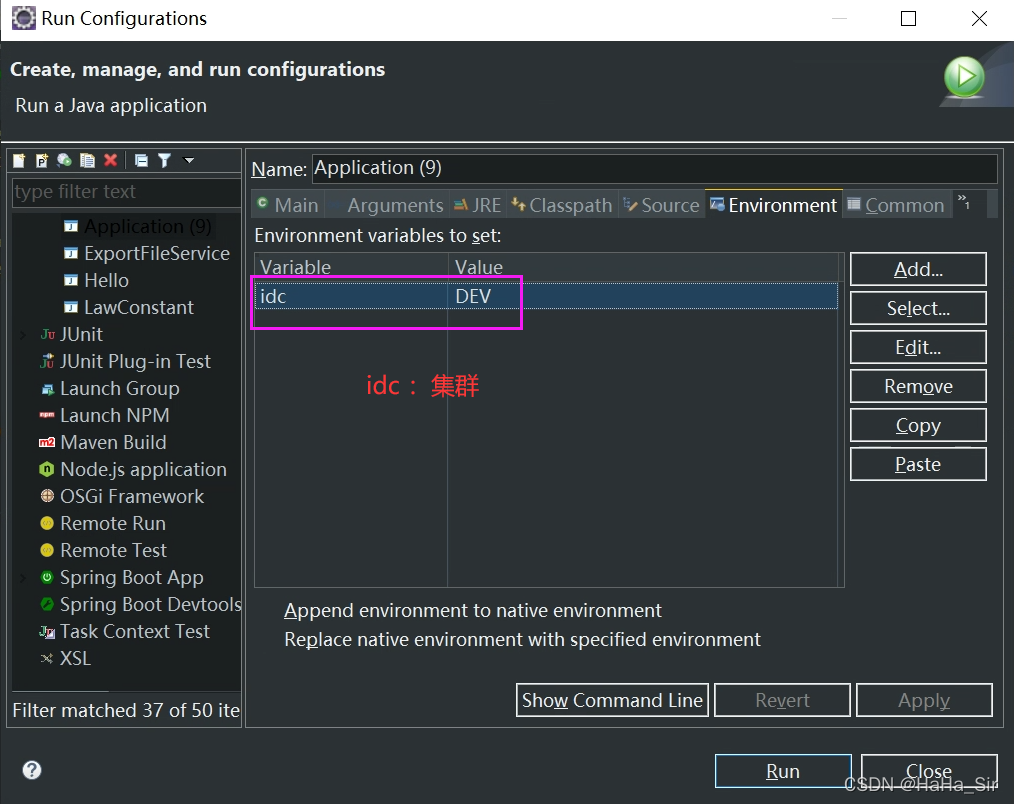Switch to the Source tab
Image resolution: width=1014 pixels, height=804 pixels.
(662, 205)
